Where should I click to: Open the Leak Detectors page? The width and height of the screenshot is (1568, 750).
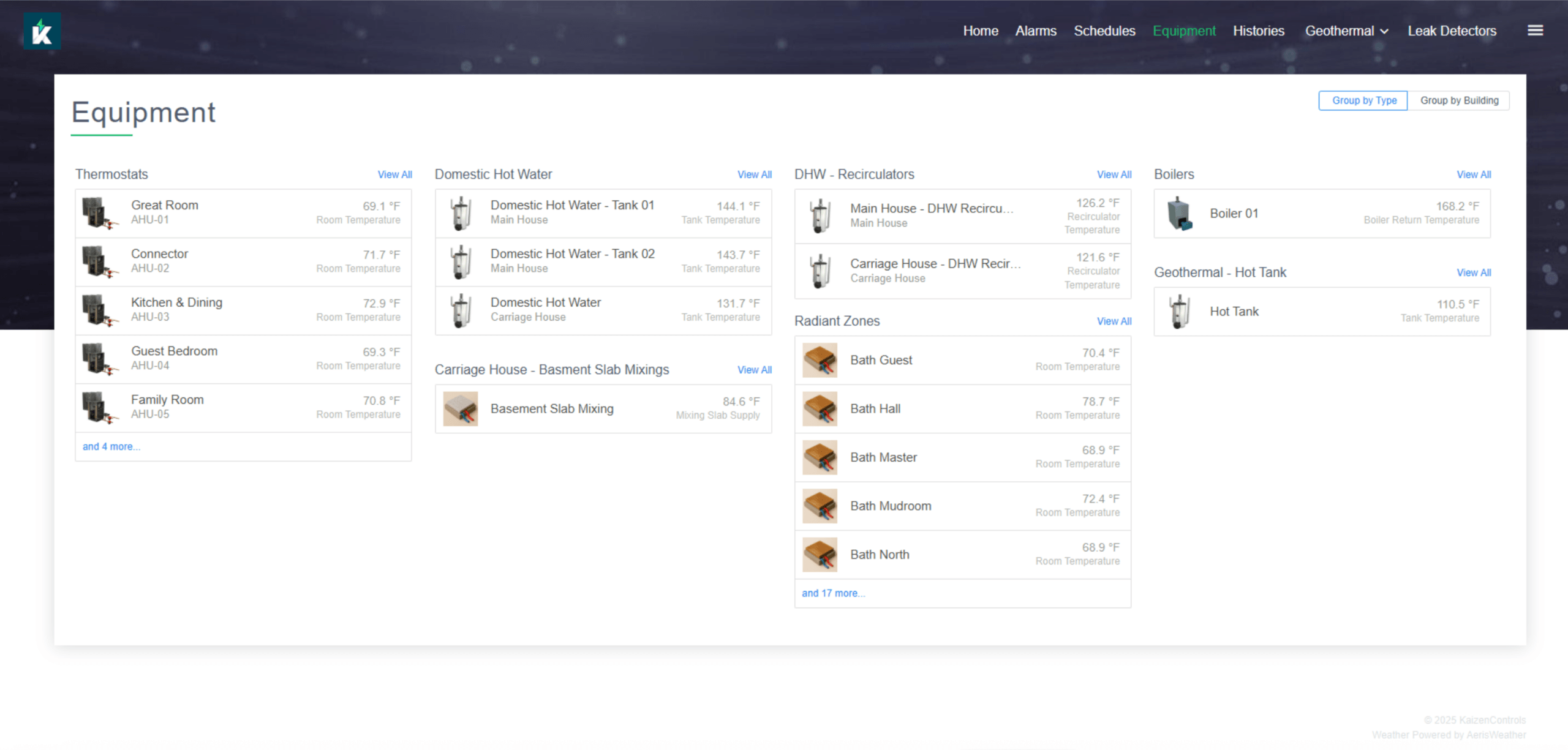pyautogui.click(x=1452, y=31)
